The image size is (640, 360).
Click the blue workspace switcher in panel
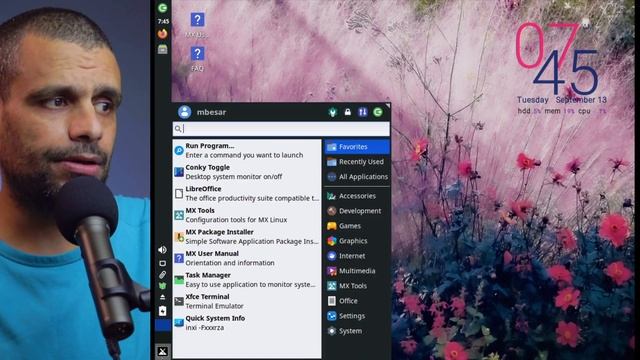tap(163, 325)
